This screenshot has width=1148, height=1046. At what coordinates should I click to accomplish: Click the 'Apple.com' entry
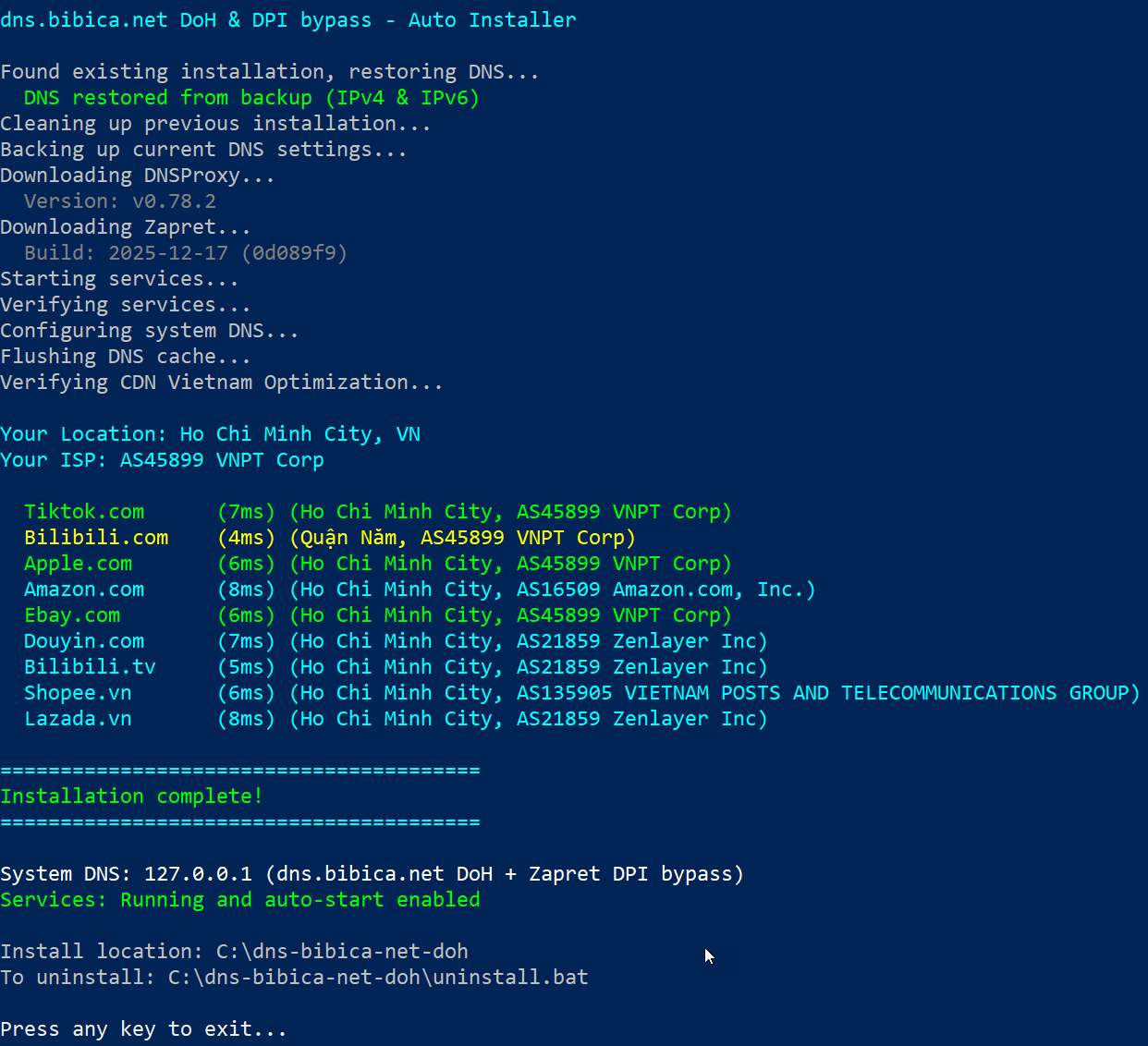pos(78,564)
